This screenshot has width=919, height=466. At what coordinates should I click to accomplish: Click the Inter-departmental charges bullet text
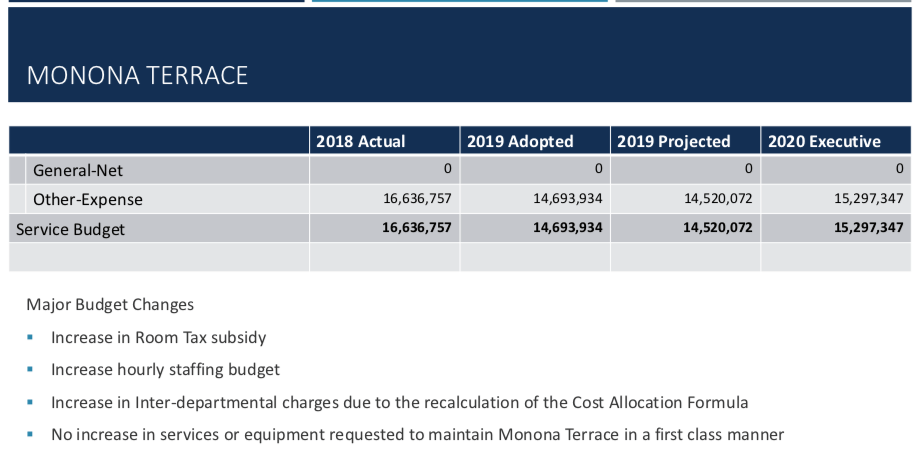(400, 403)
